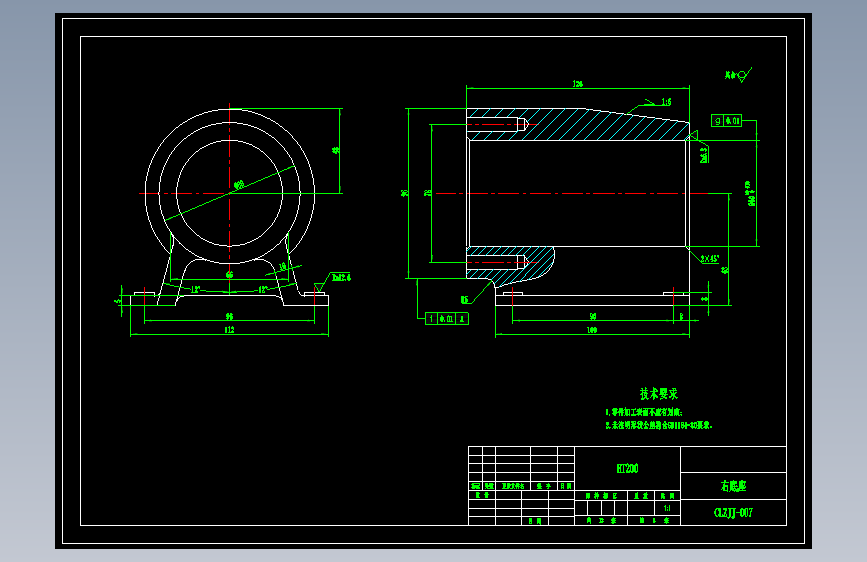Screen dimensions: 867x562
Task: Click the R5 radius leader label
Action: coord(464,300)
